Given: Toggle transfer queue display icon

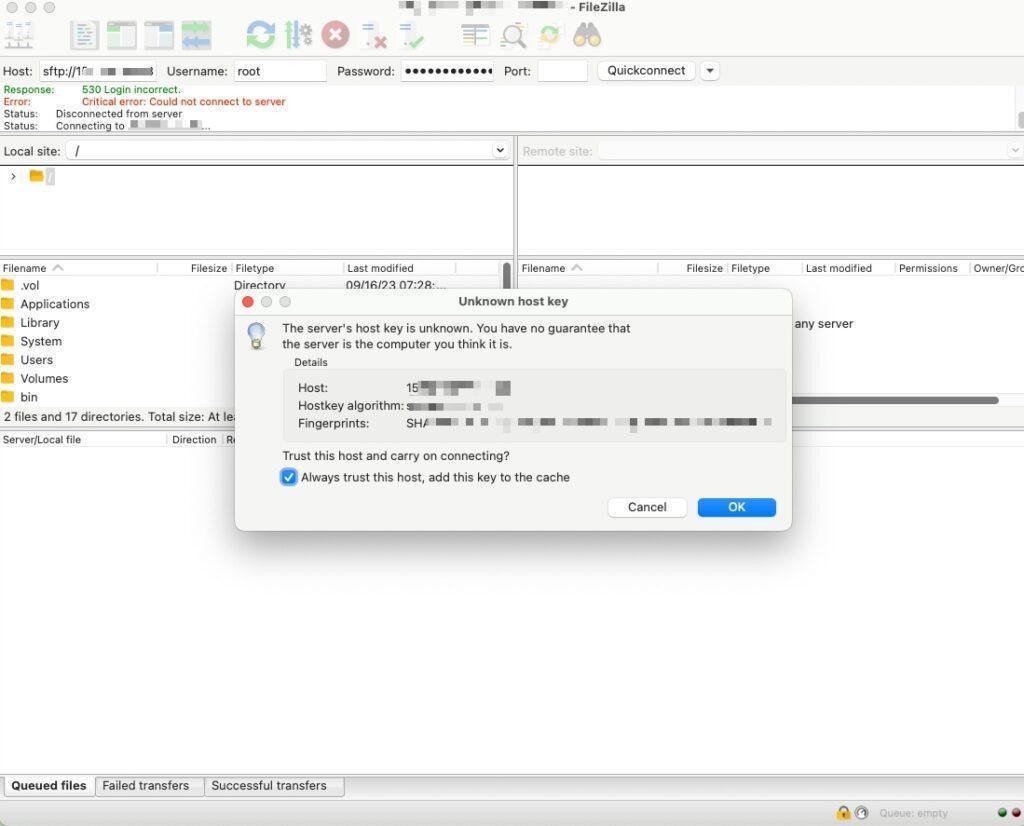Looking at the screenshot, I should point(197,35).
